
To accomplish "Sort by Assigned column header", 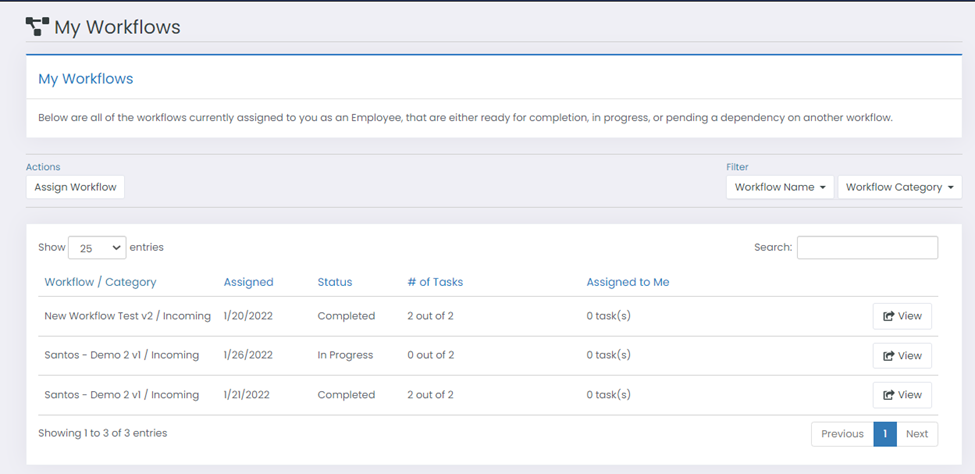I will pos(248,282).
